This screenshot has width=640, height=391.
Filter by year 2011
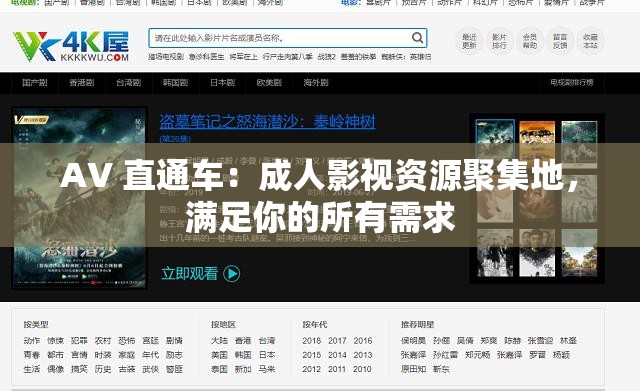[x=337, y=369]
